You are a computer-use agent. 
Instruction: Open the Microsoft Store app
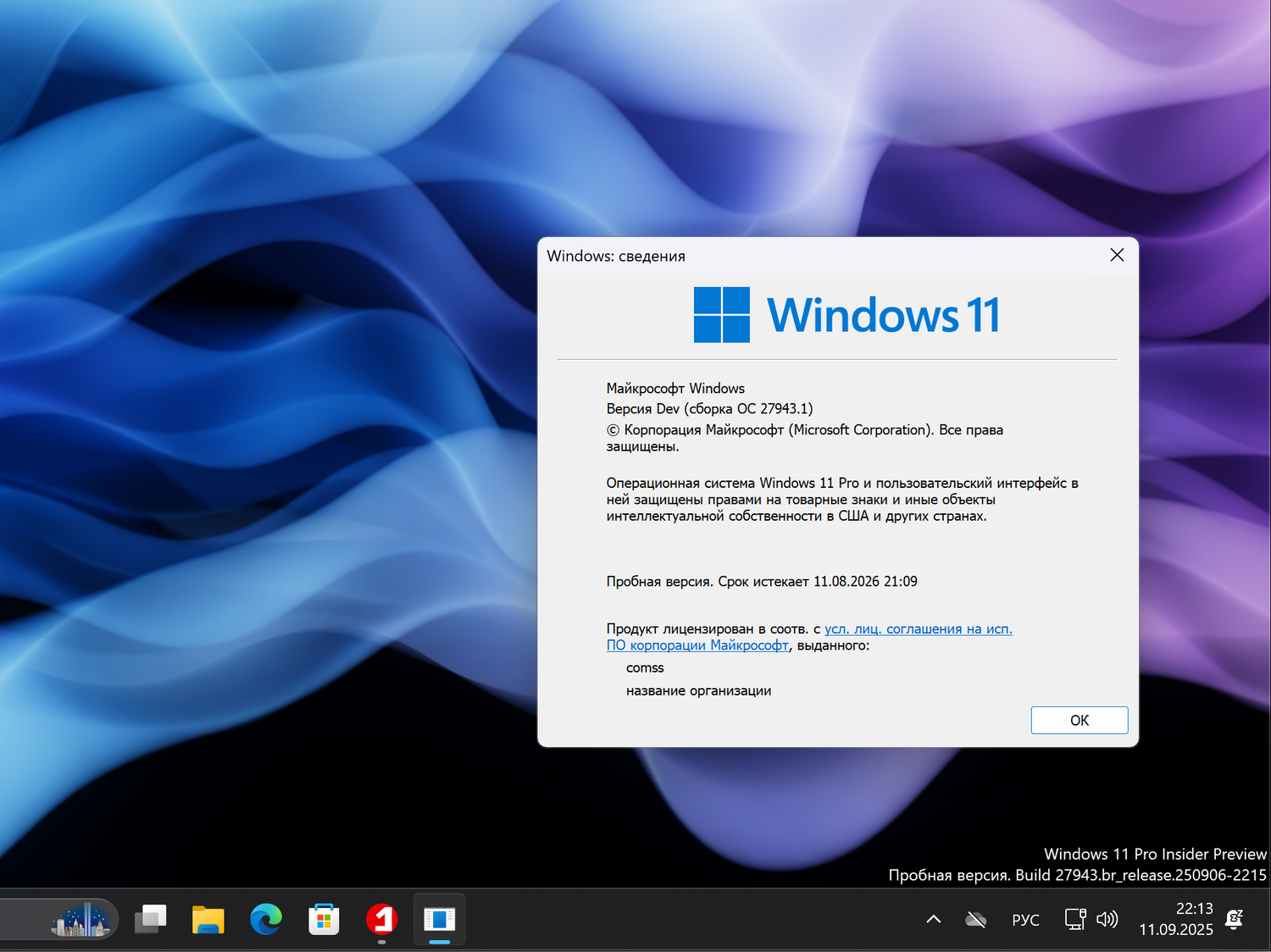324,919
